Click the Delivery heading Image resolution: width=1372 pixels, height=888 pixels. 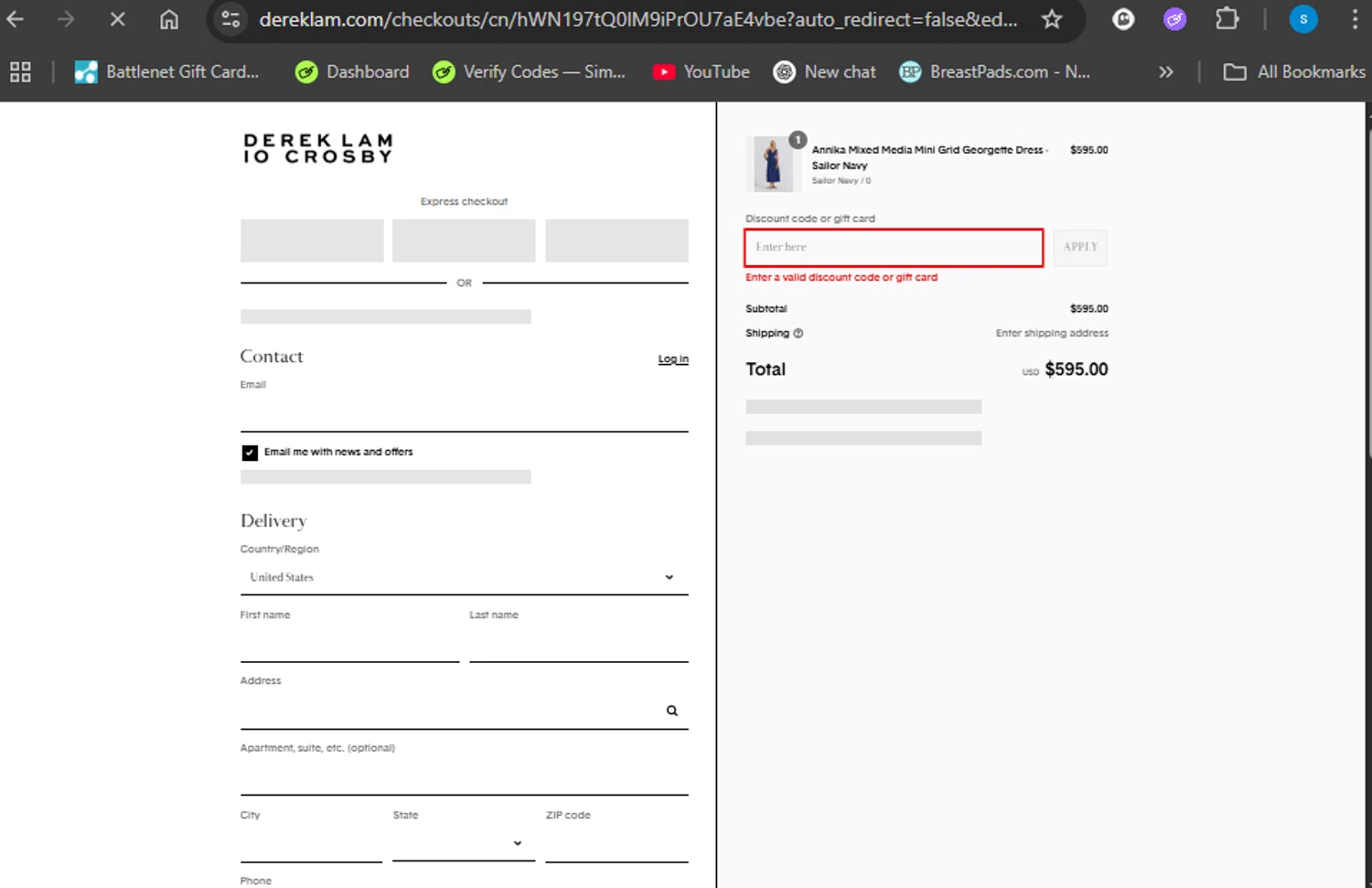[x=273, y=521]
